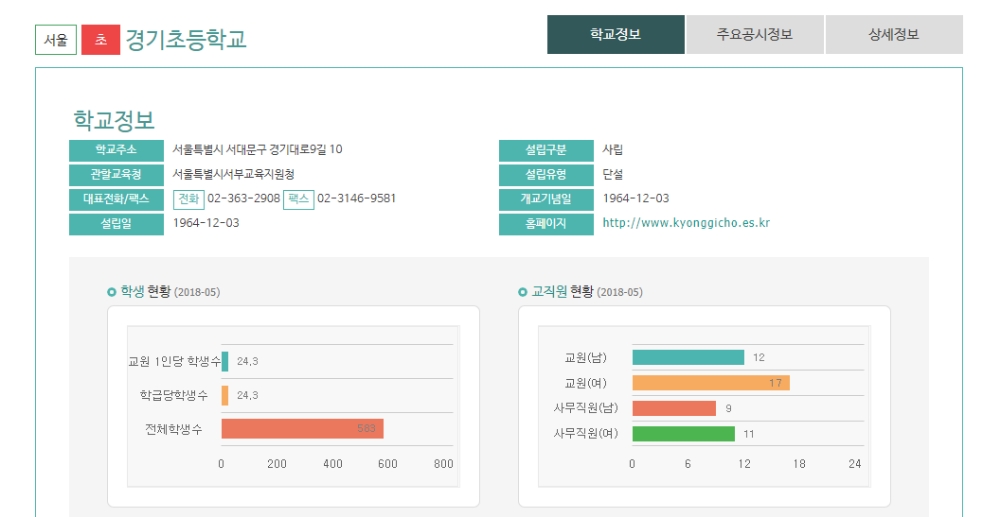Viewport: 1000px width, 517px height.
Task: Click the 단설 value
Action: coord(613,174)
